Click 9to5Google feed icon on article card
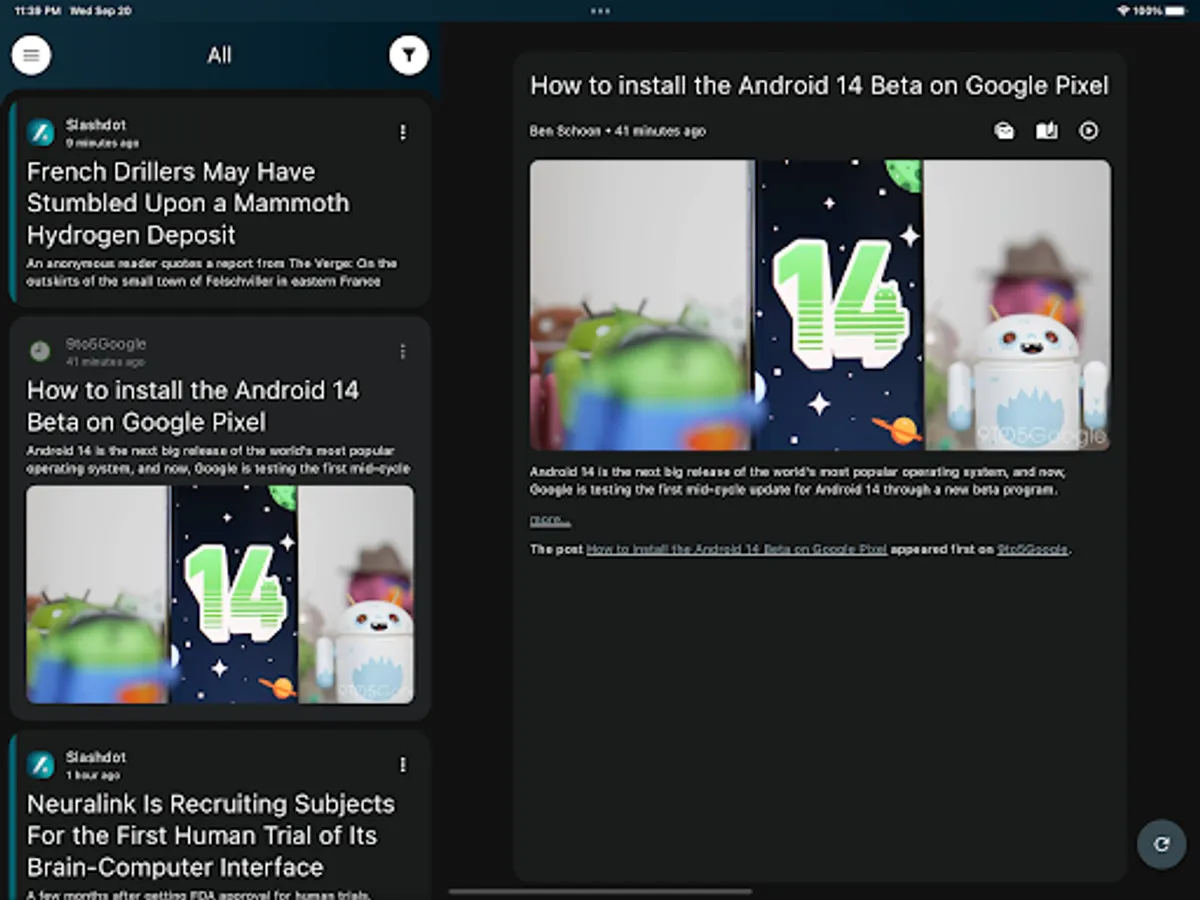Screen dimensions: 1200x900 coord(40,351)
